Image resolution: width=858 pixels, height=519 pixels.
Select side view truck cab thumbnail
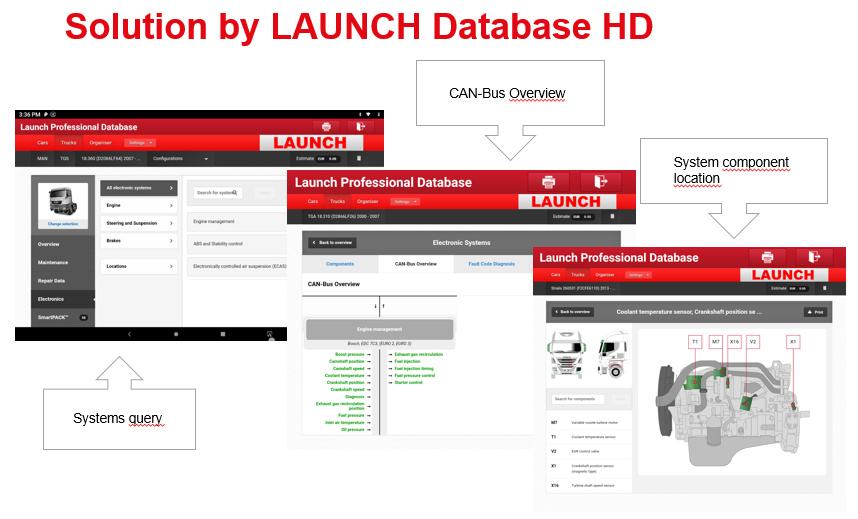click(612, 354)
